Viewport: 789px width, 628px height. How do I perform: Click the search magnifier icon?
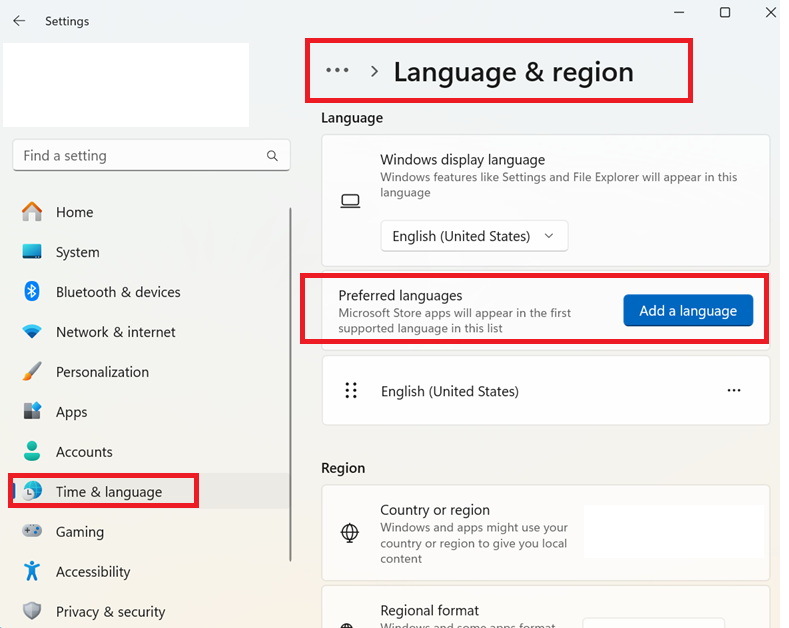[272, 155]
